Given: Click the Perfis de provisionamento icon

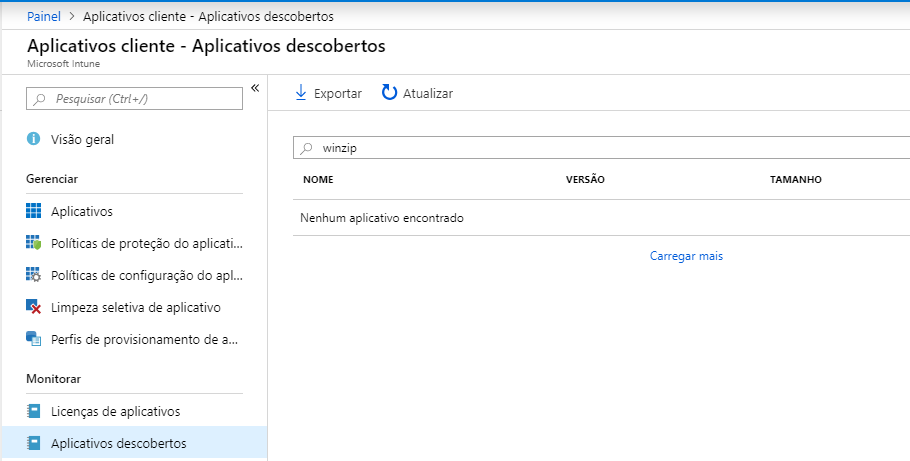Looking at the screenshot, I should click(33, 339).
